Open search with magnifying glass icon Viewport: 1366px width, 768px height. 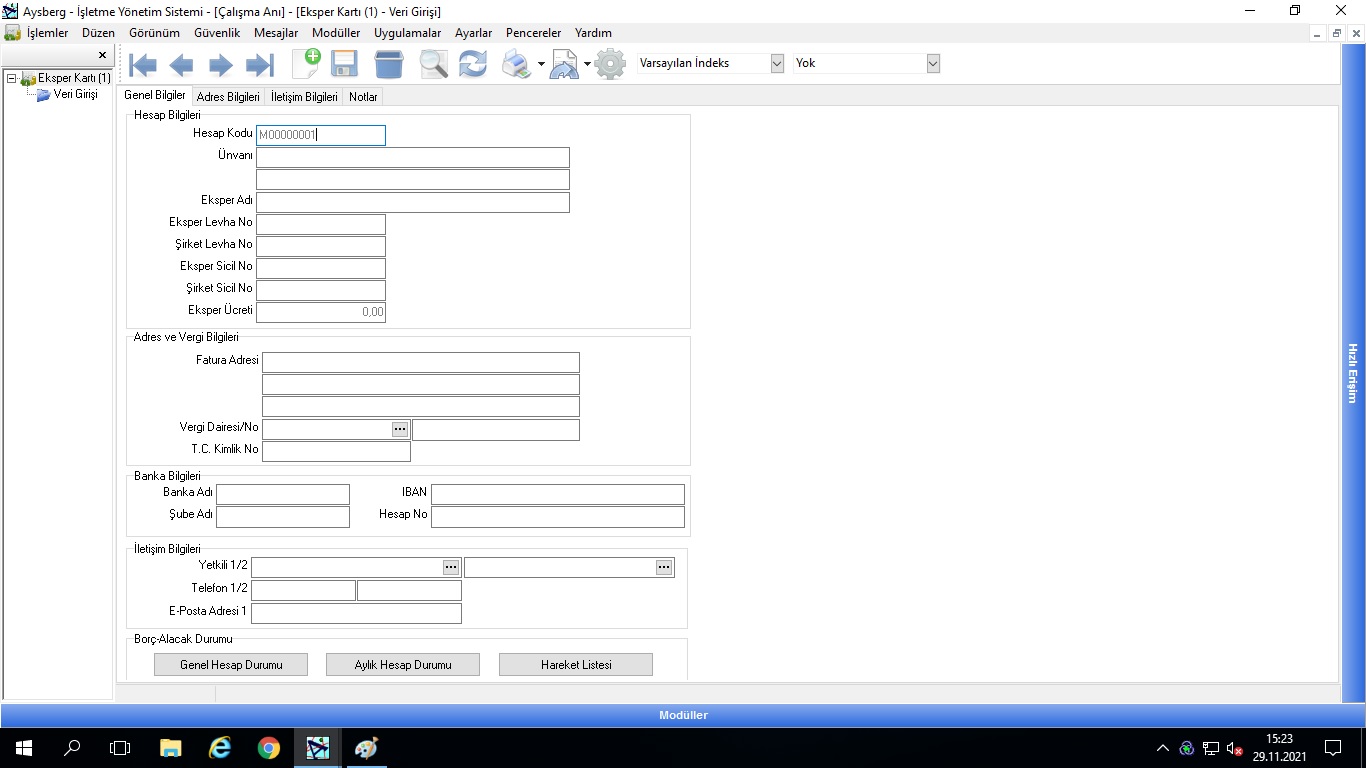433,65
